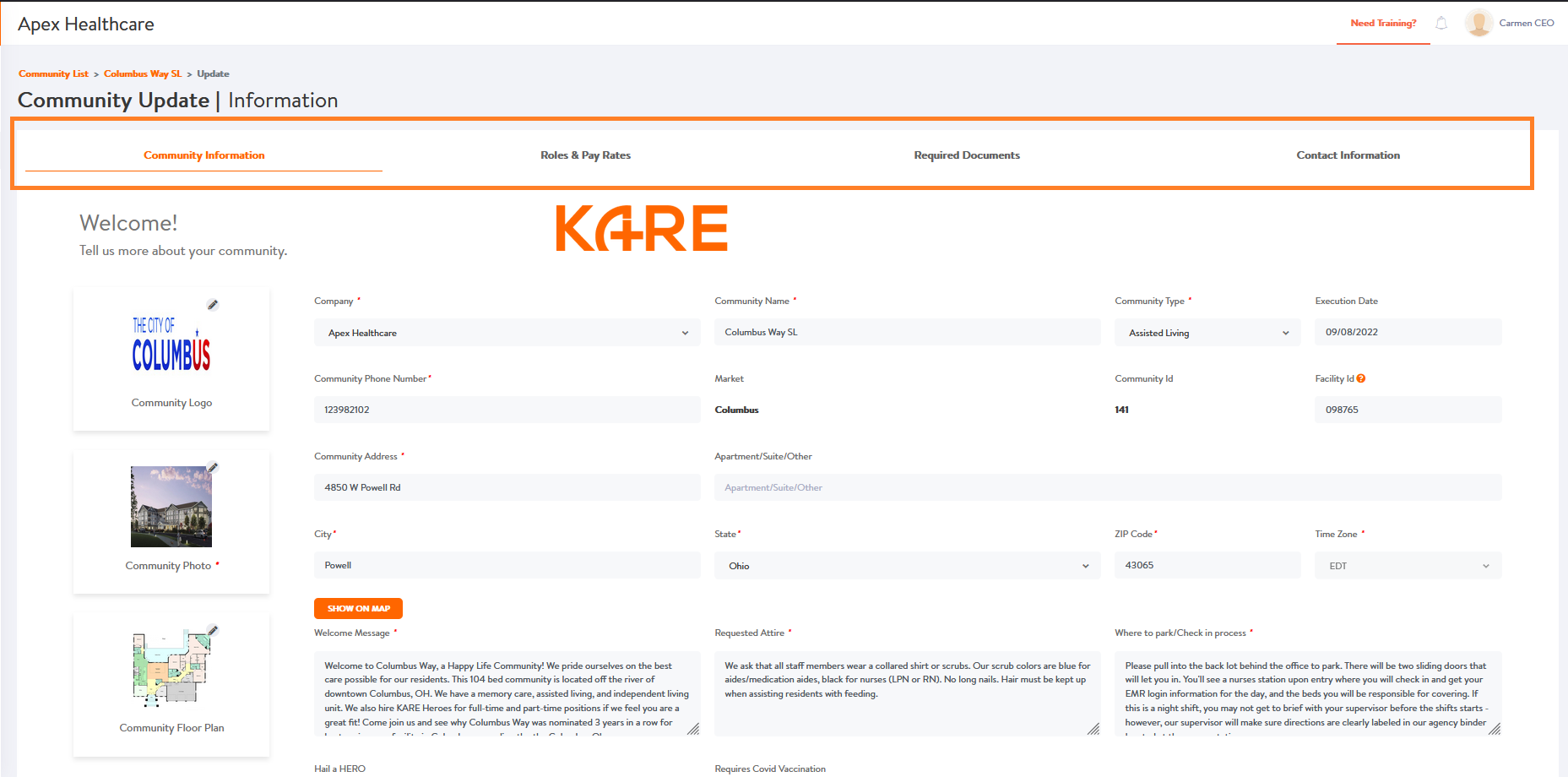This screenshot has width=1568, height=777.
Task: Click the Facility Id input field
Action: [1408, 410]
